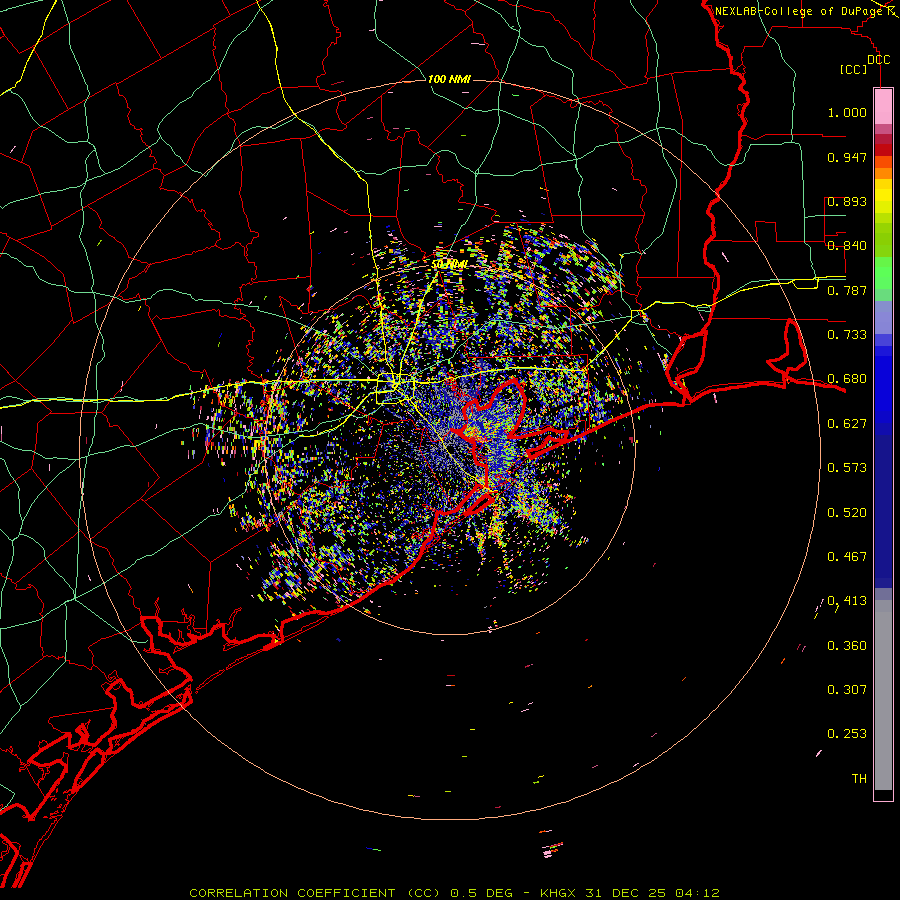Select the 0.413 legend value

[x=847, y=601]
